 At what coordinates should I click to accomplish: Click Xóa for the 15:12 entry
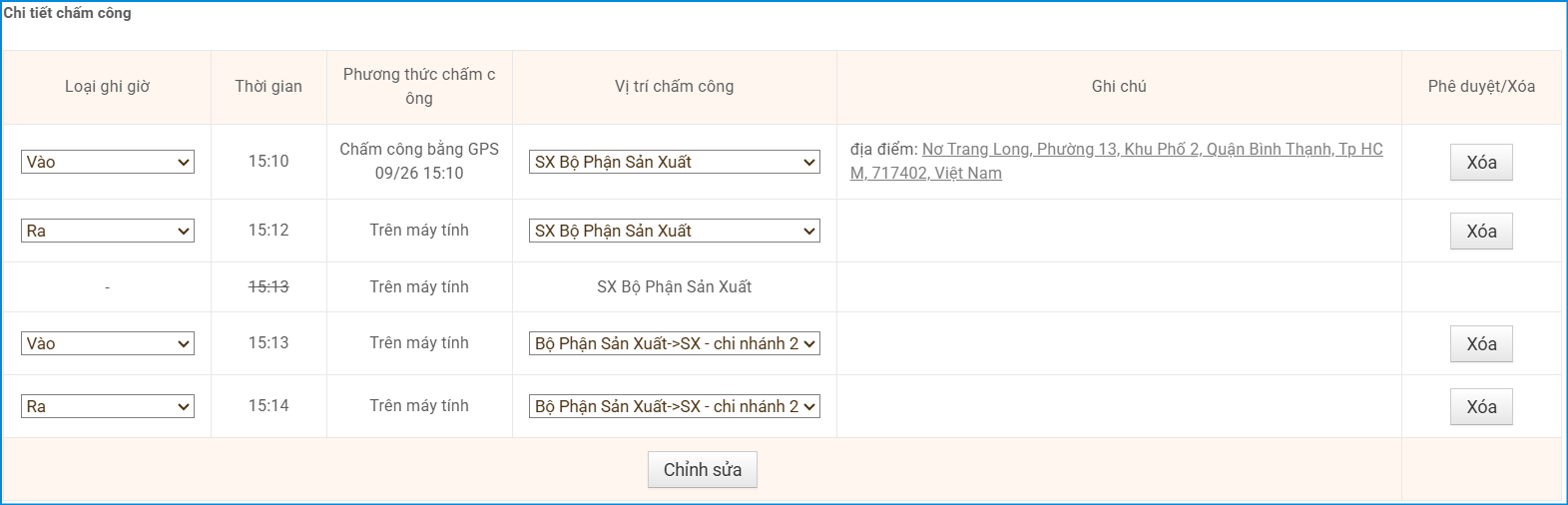1480,232
